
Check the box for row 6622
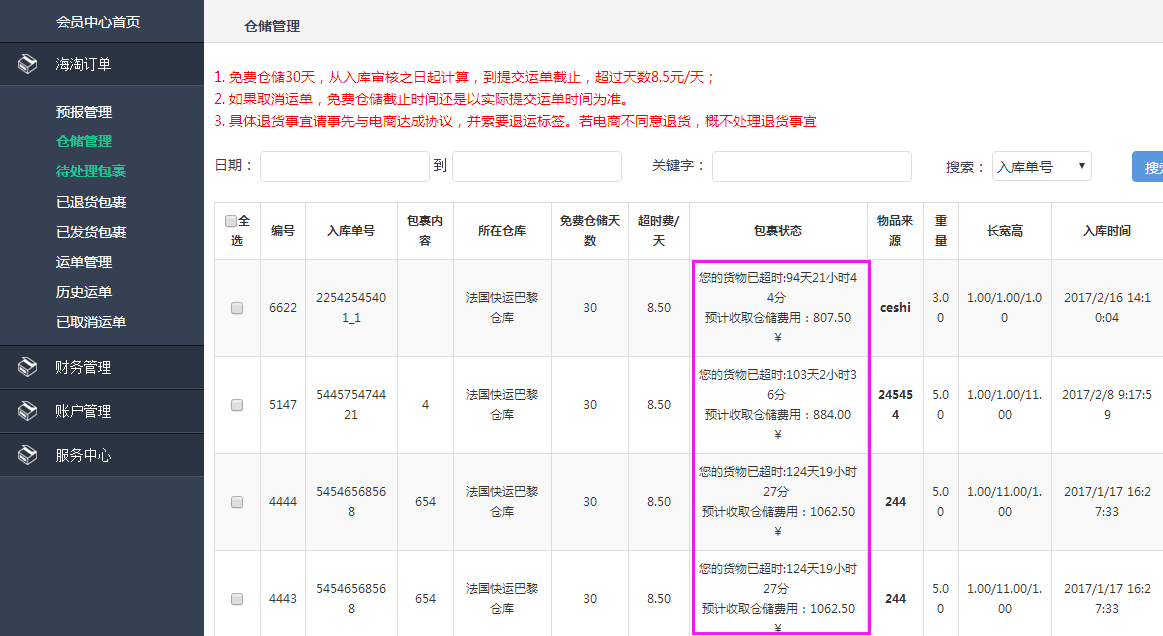237,309
